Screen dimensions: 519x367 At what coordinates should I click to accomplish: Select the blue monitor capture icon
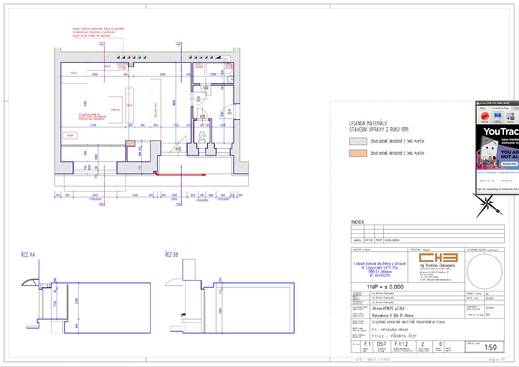click(x=497, y=117)
